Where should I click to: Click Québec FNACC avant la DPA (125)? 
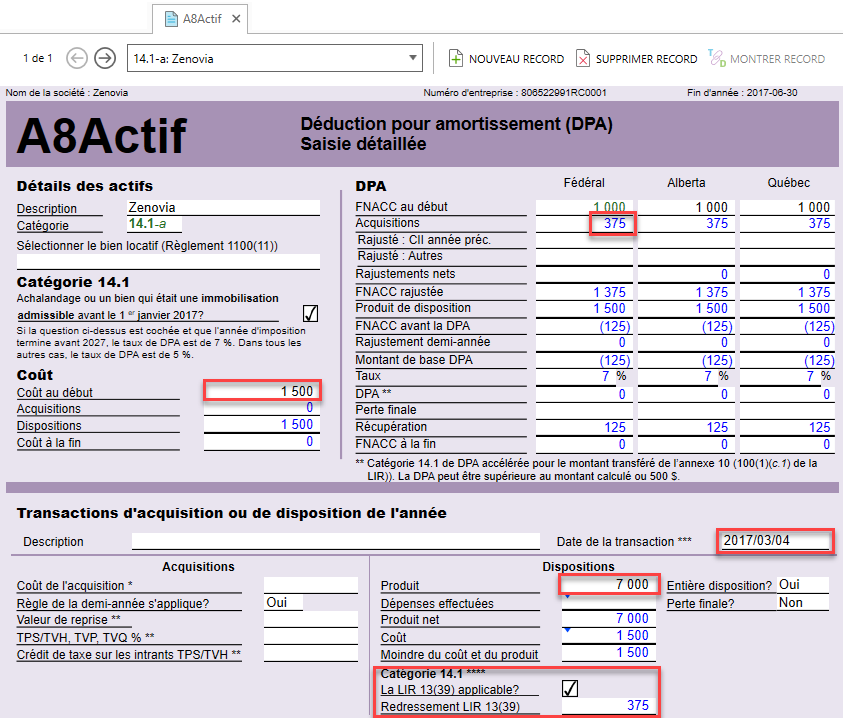(x=788, y=326)
